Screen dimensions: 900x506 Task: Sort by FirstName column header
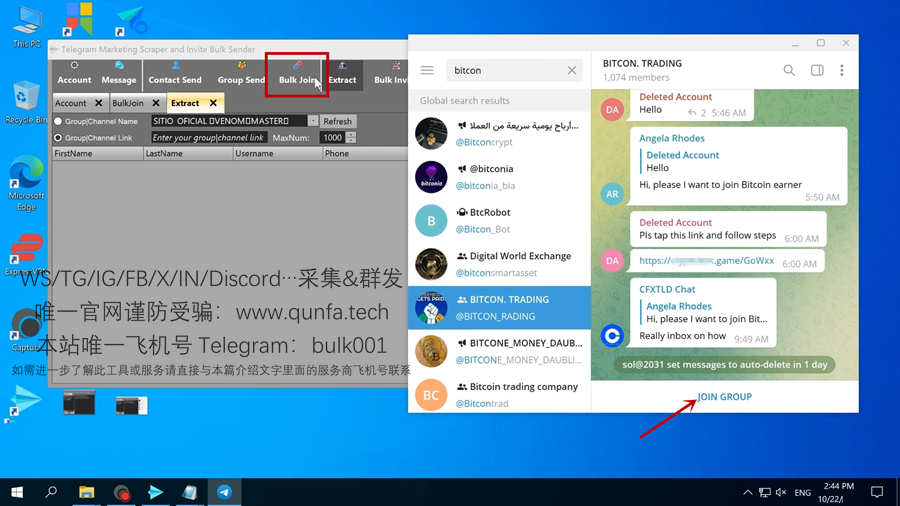(98, 154)
